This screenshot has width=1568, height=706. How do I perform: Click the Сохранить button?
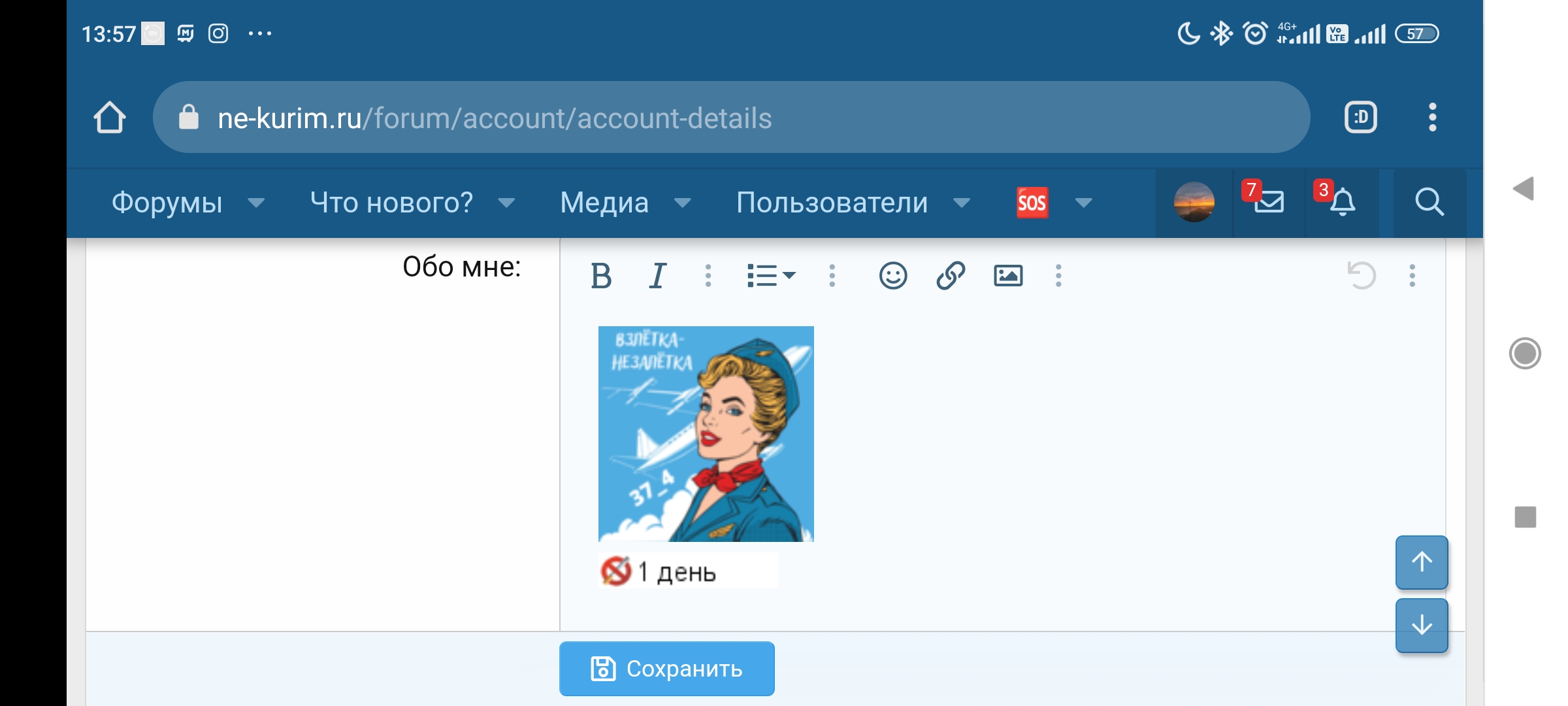tap(666, 669)
